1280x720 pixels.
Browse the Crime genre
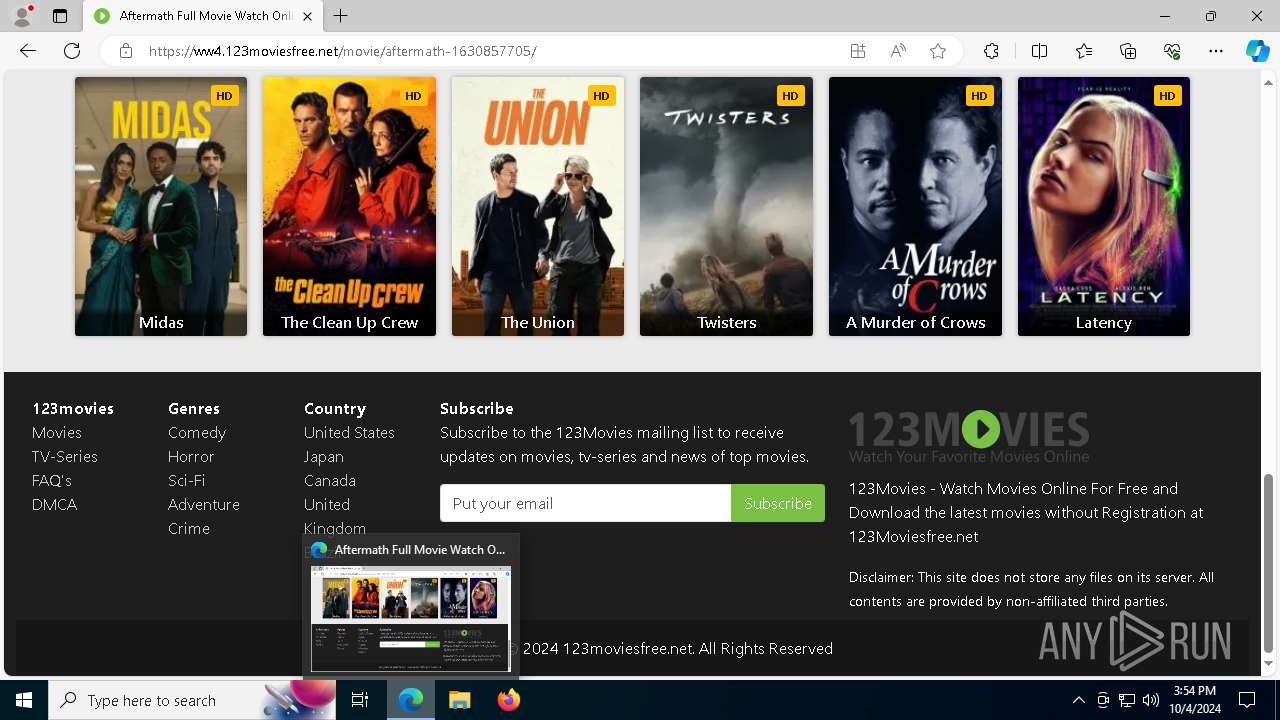pyautogui.click(x=189, y=528)
